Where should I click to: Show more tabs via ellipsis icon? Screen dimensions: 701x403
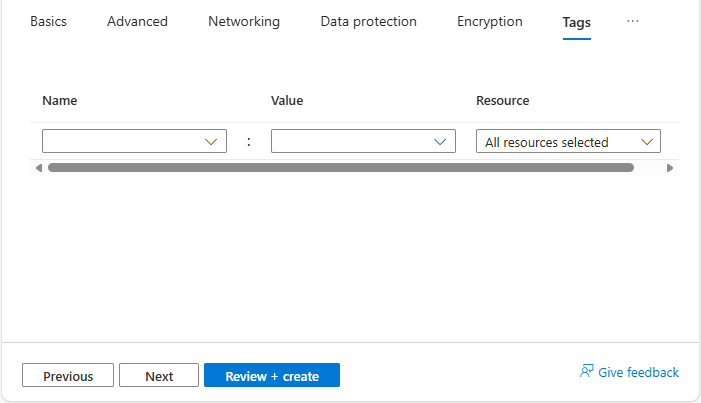click(x=632, y=21)
